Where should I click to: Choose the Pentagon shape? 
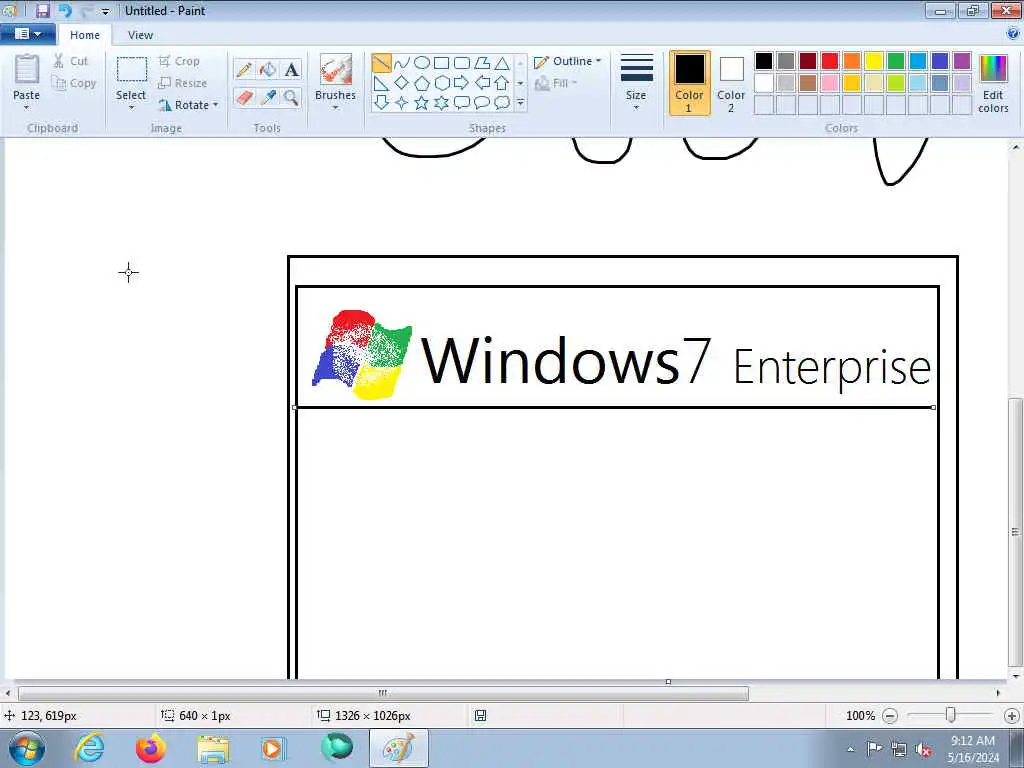click(422, 83)
